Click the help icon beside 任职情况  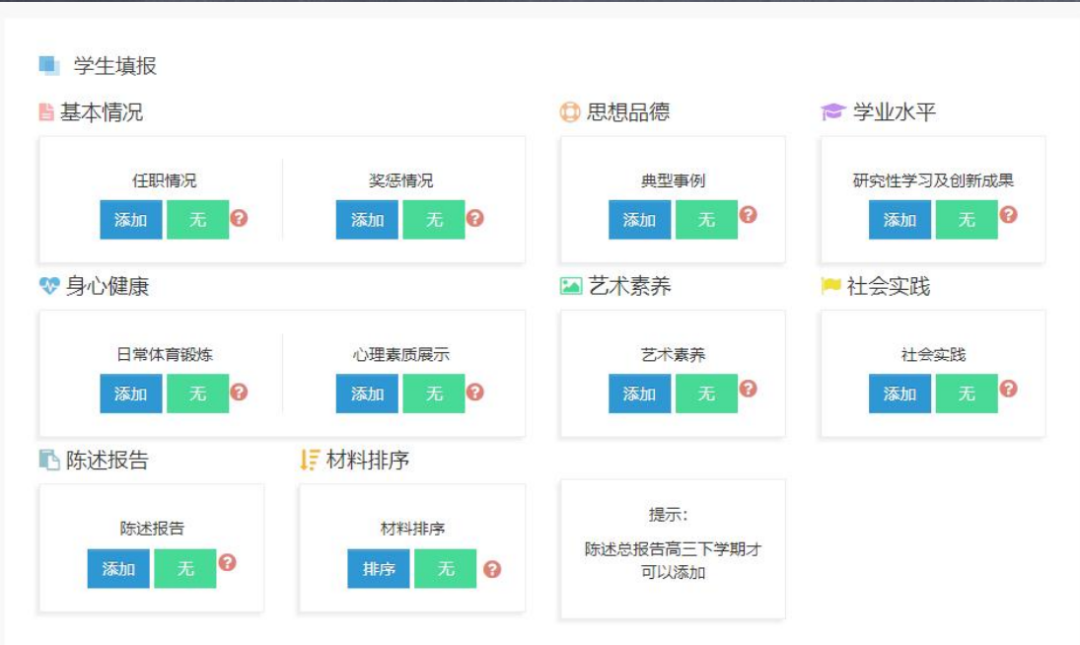coord(238,217)
